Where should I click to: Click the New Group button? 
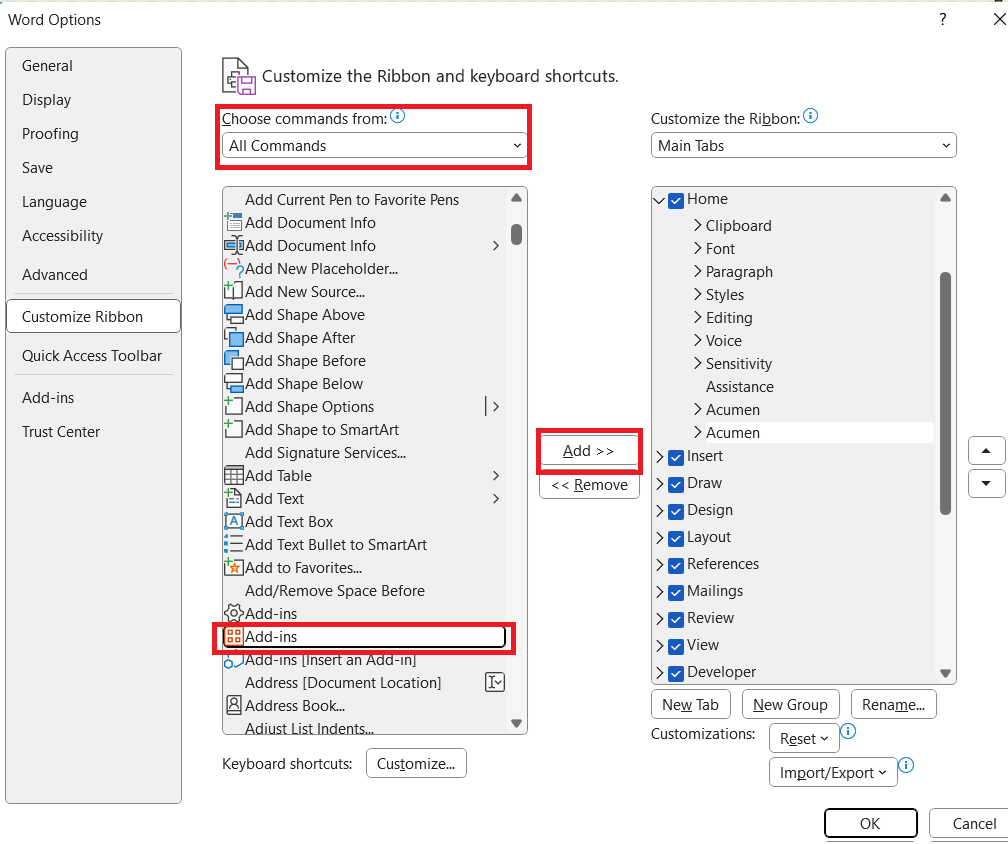pos(790,705)
